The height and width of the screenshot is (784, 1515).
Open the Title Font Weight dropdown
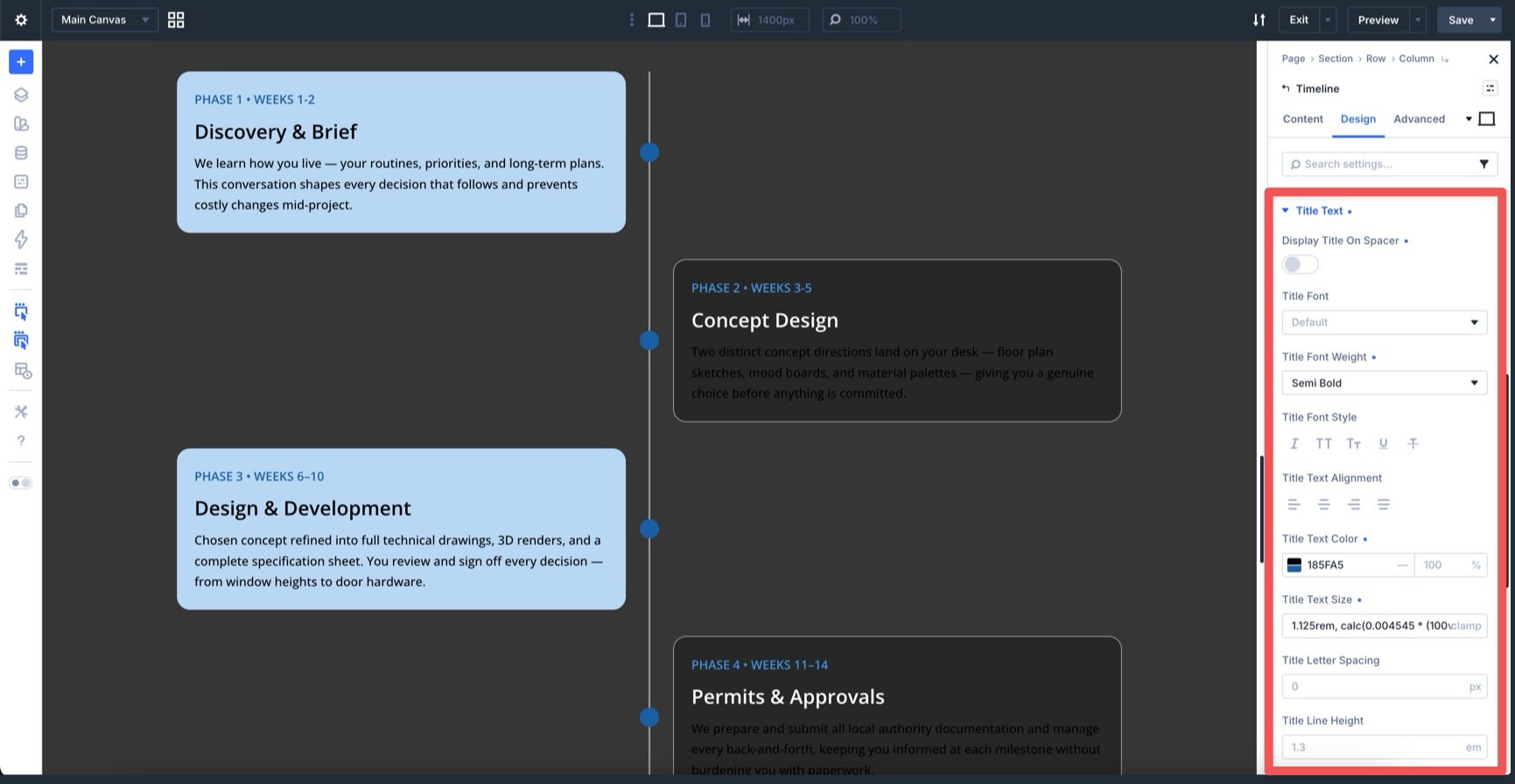[x=1384, y=382]
